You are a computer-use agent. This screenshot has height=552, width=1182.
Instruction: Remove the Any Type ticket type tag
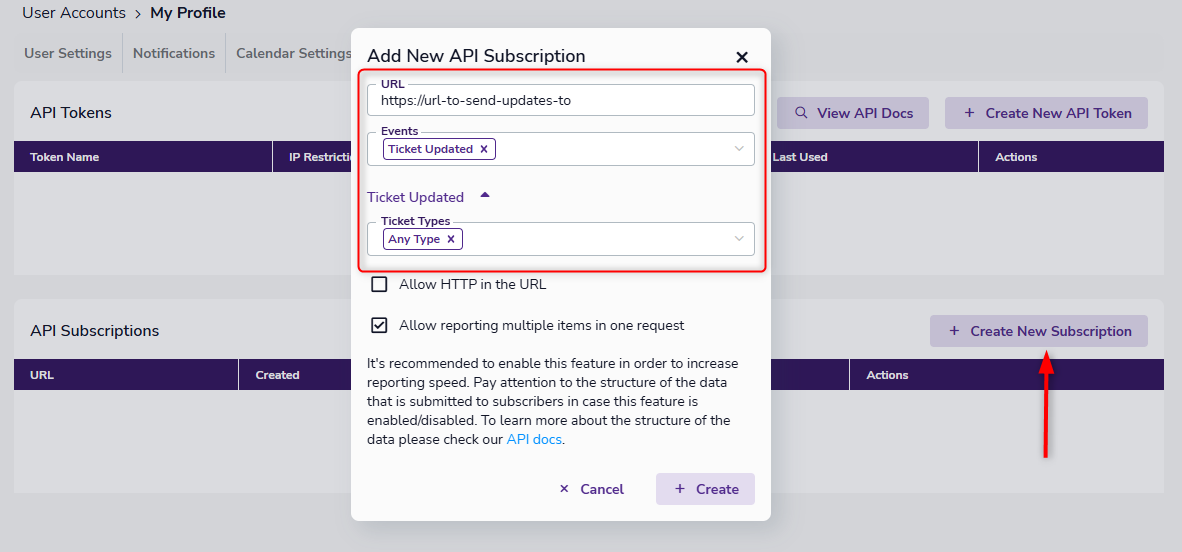pos(451,239)
